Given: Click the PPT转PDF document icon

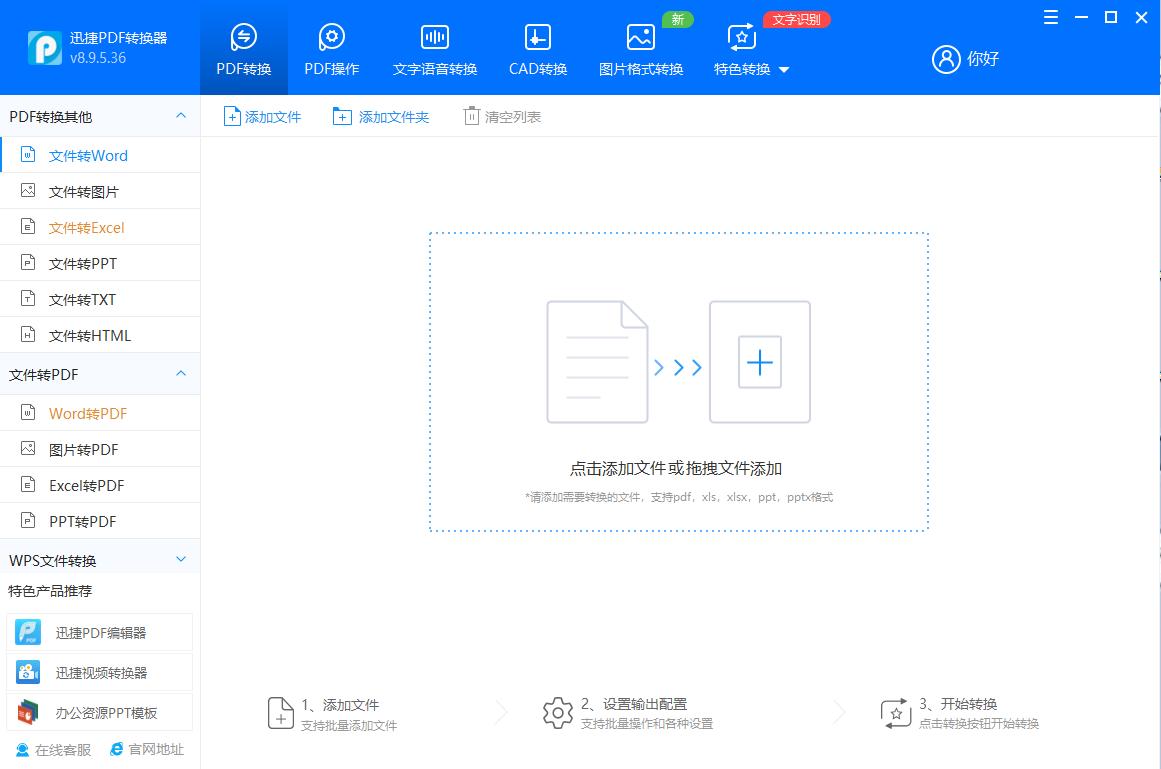Looking at the screenshot, I should click(x=28, y=520).
